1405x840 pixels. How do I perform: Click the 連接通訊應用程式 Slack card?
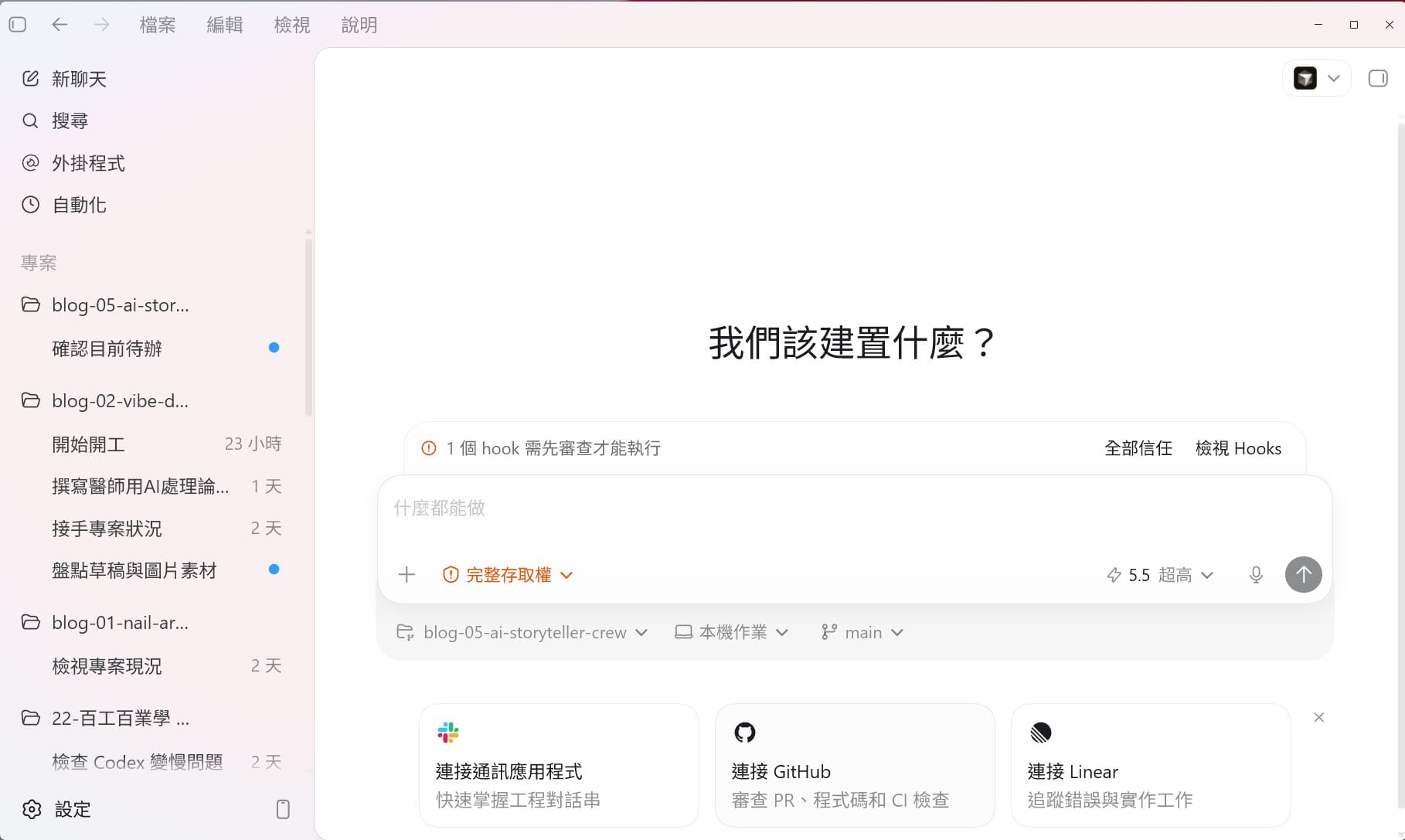click(x=559, y=765)
